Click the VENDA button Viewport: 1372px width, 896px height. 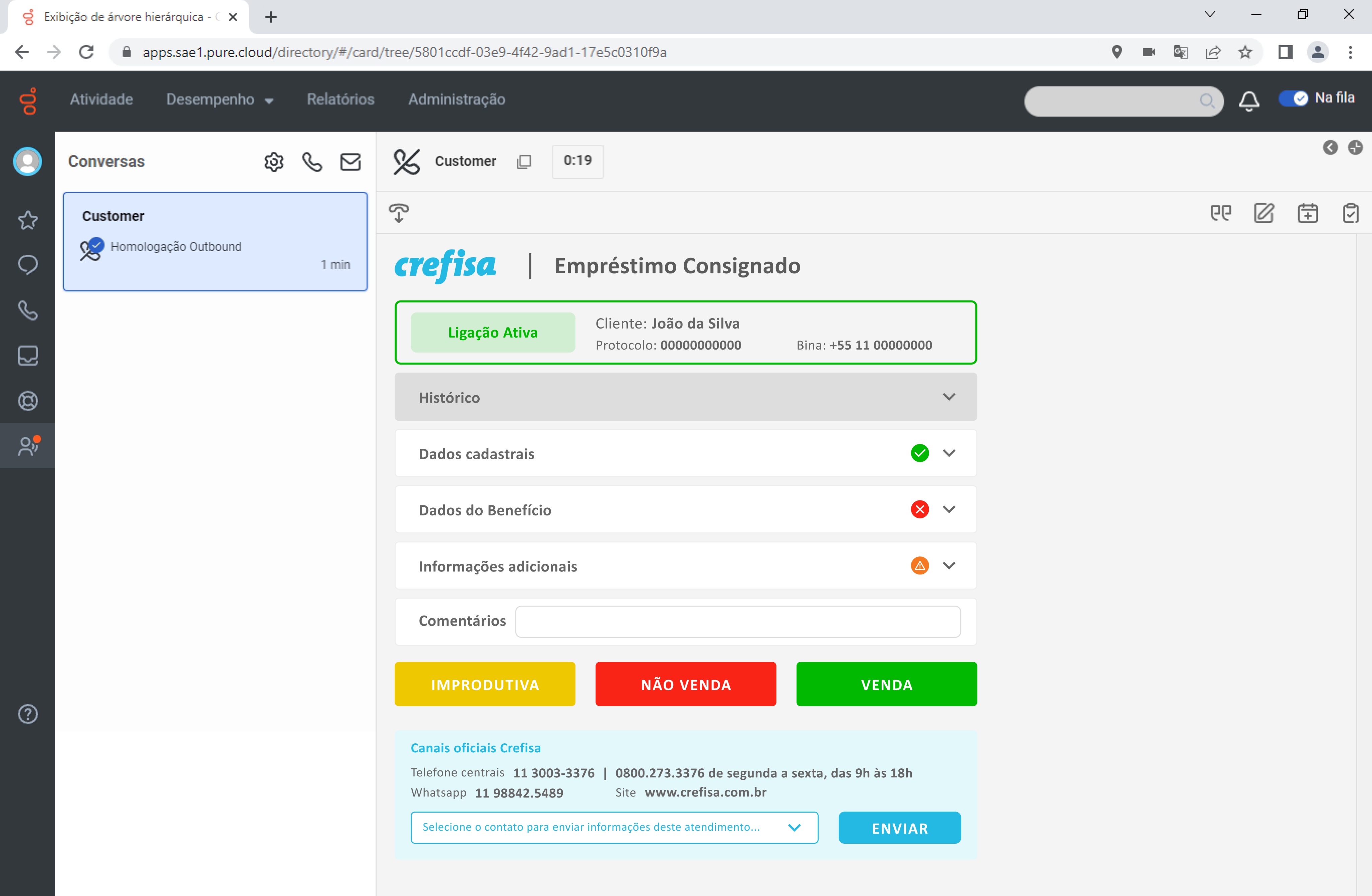886,684
